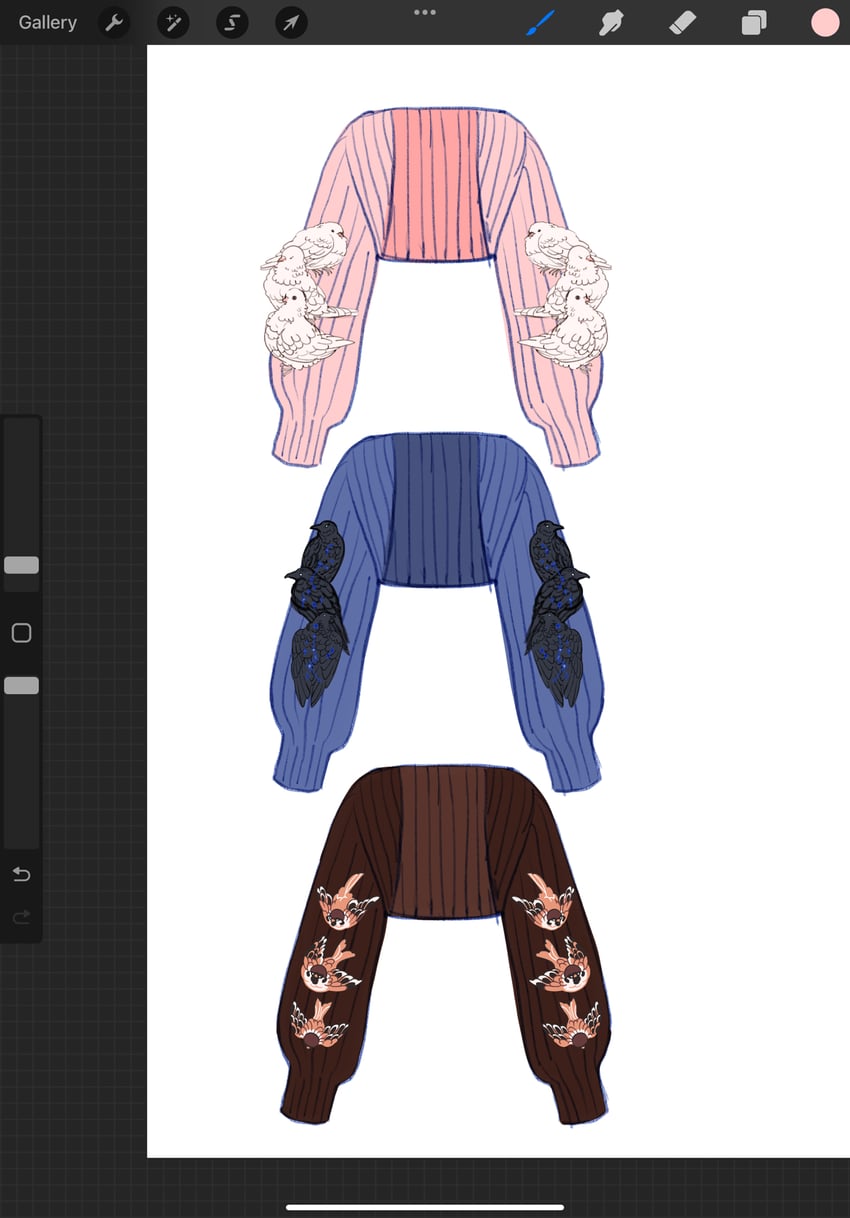Tap the square Modify eyedropper button
This screenshot has width=850, height=1218.
click(21, 633)
